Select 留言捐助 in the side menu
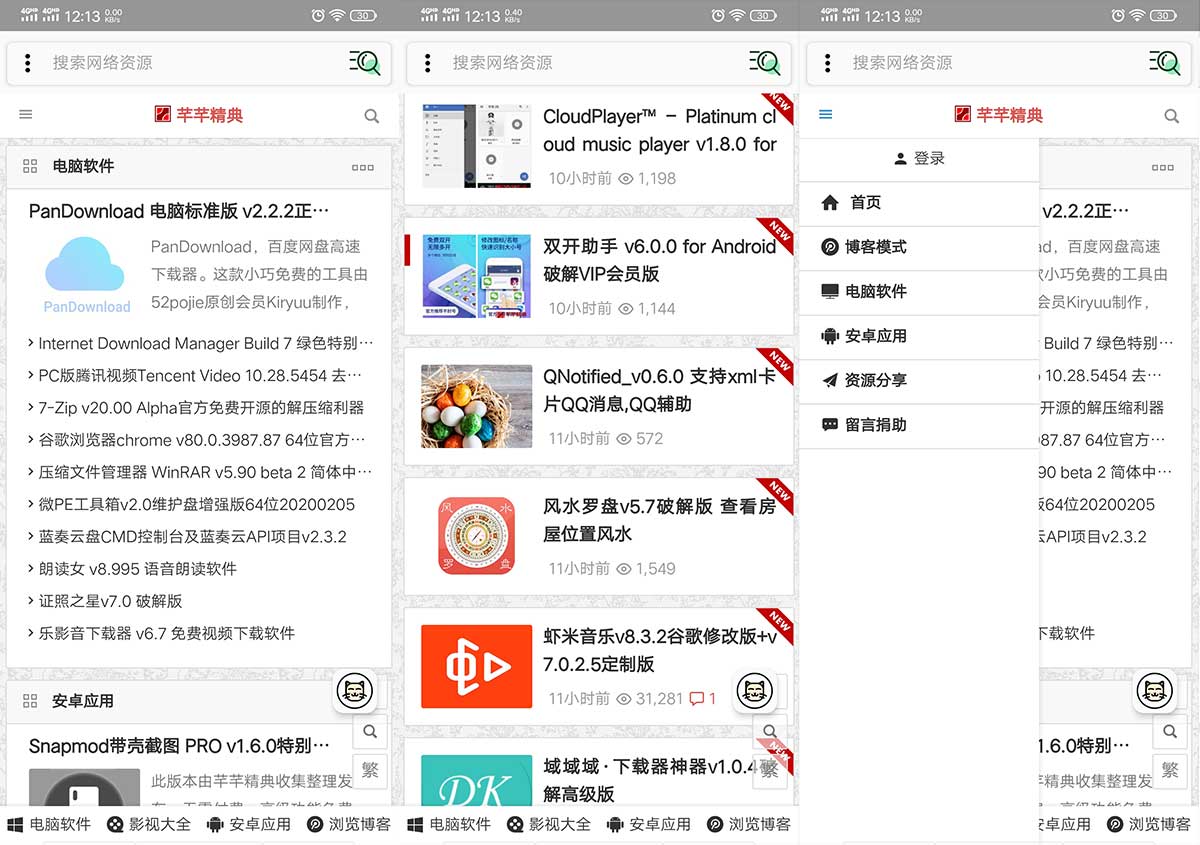1200x845 pixels. coord(919,425)
